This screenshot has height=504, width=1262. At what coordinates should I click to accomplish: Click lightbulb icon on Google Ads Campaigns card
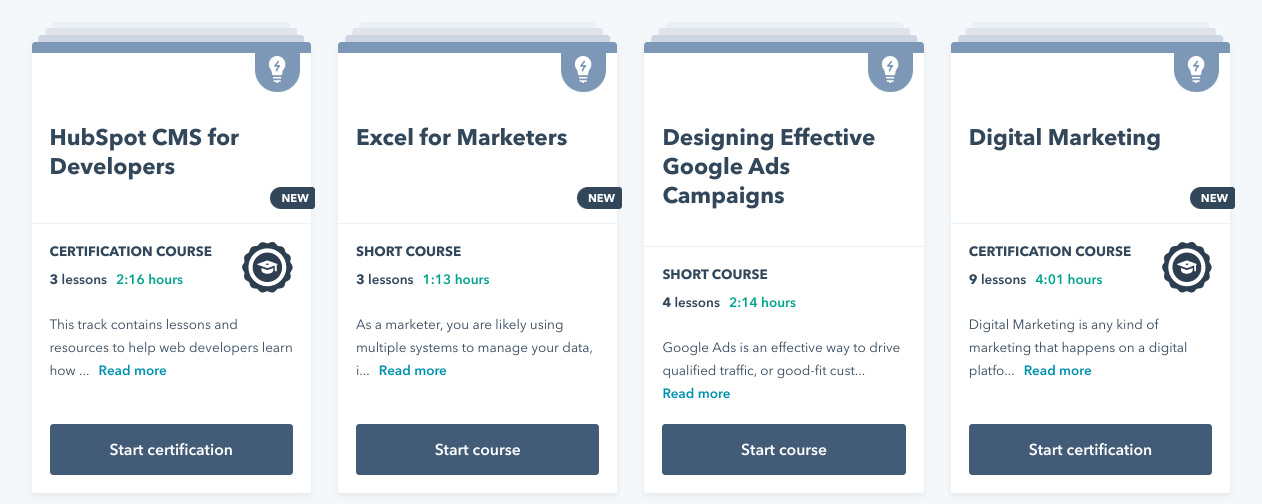pyautogui.click(x=889, y=68)
